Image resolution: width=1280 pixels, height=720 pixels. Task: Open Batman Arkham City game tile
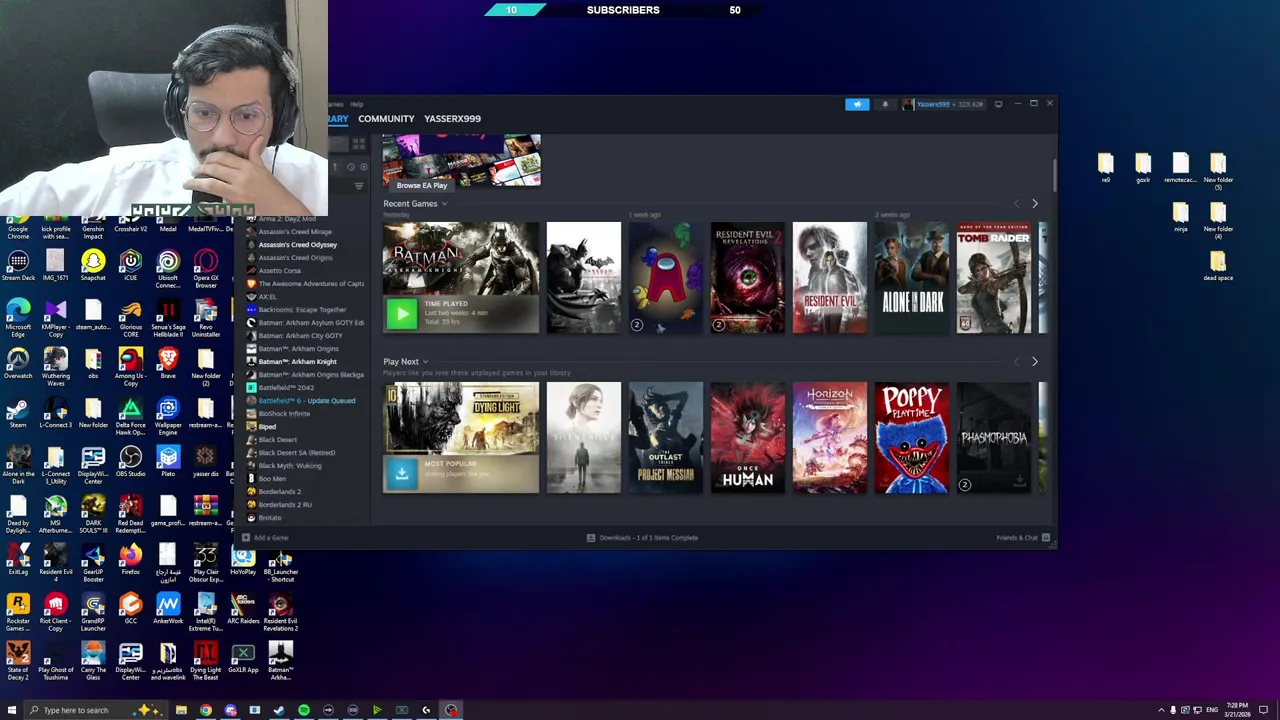pyautogui.click(x=584, y=278)
